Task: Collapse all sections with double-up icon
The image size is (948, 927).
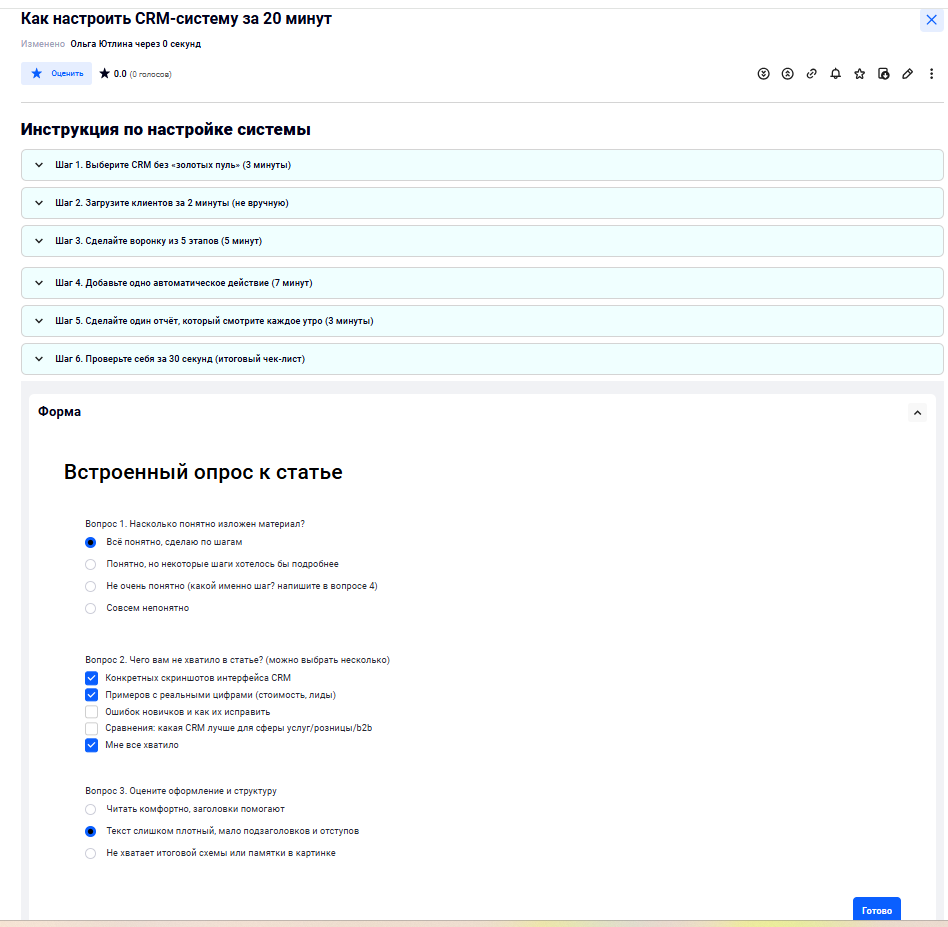Action: pos(787,74)
